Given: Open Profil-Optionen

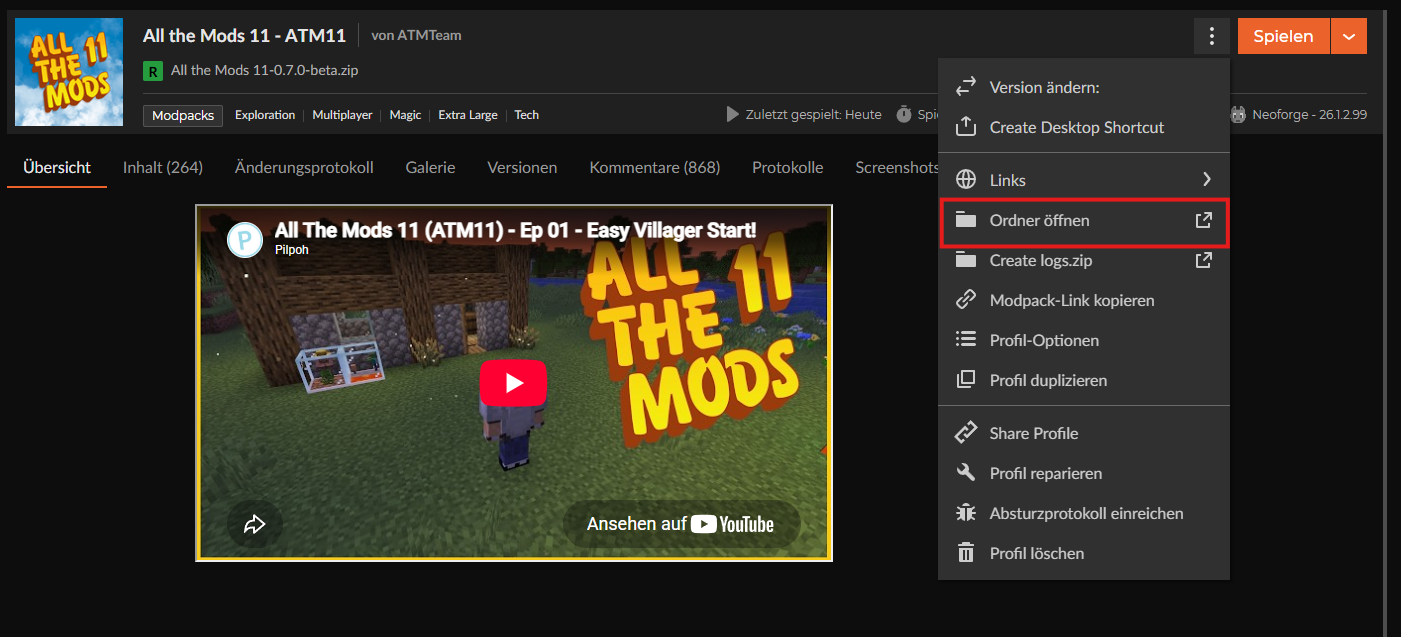Looking at the screenshot, I should [x=1084, y=340].
